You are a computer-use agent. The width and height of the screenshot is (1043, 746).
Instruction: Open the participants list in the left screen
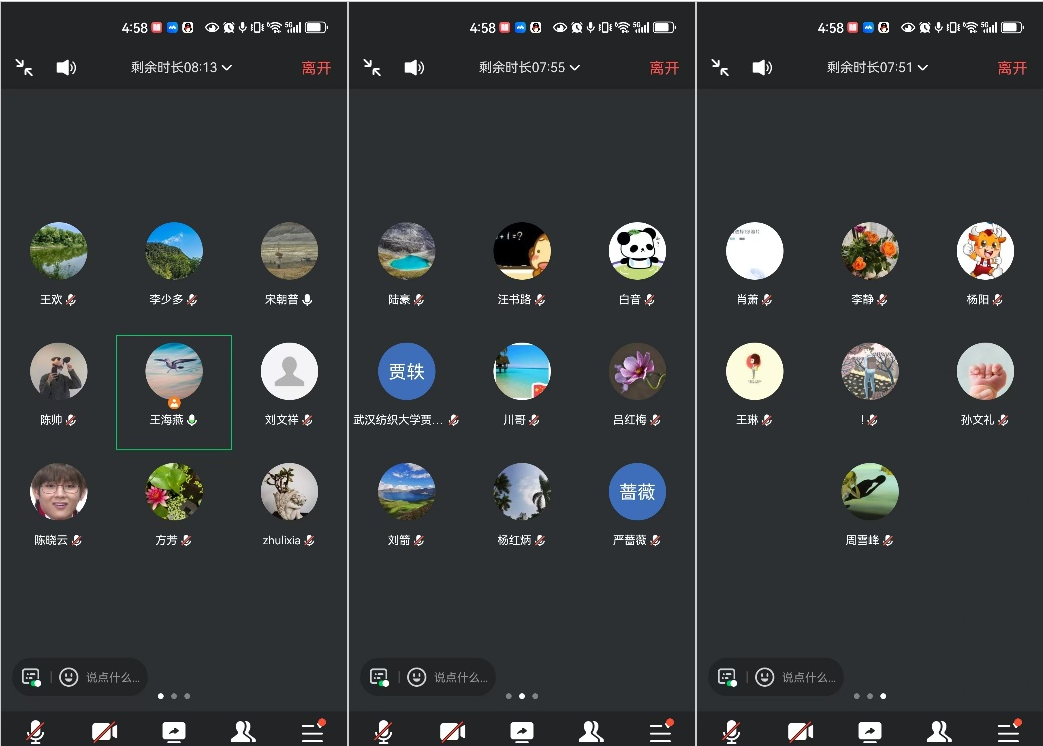coord(243,732)
